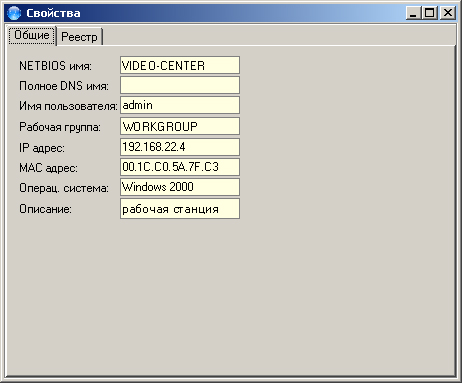
Task: Click the Имя пользователя field with admin
Action: click(x=180, y=105)
